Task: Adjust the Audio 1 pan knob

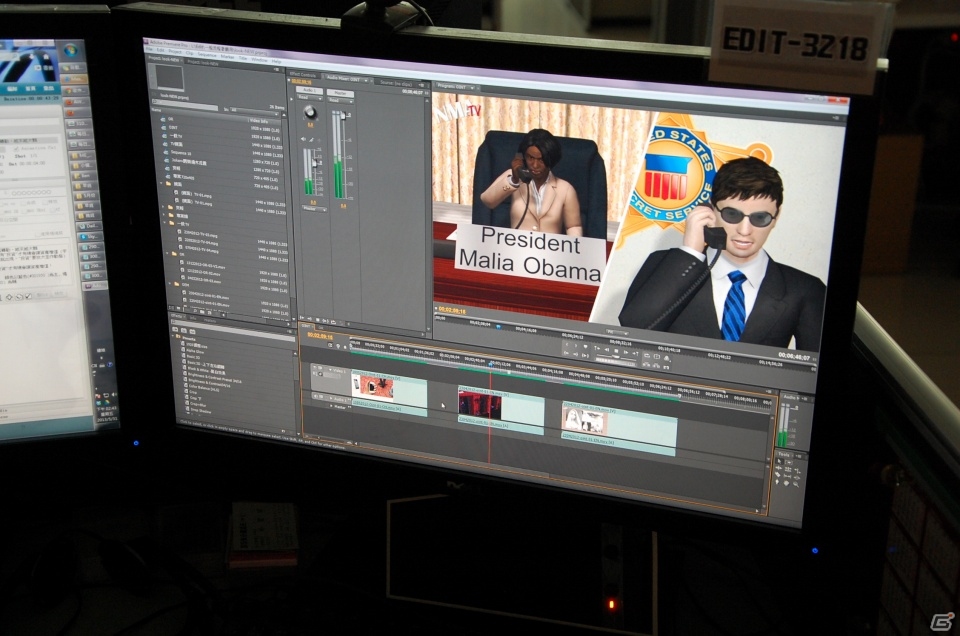Action: (310, 111)
